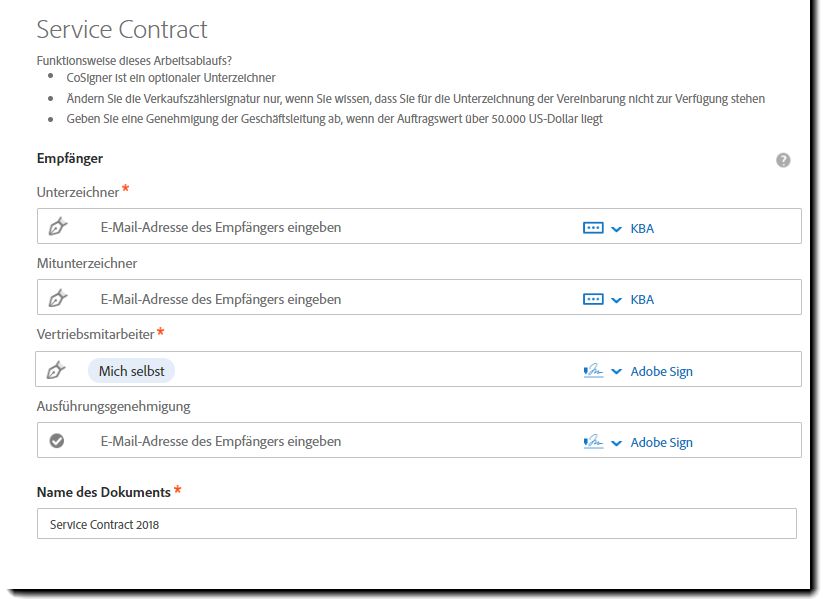Viewport: 830px width, 599px height.
Task: Open authentication dropdown for Vertriebsmitarbeiter
Action: [616, 371]
